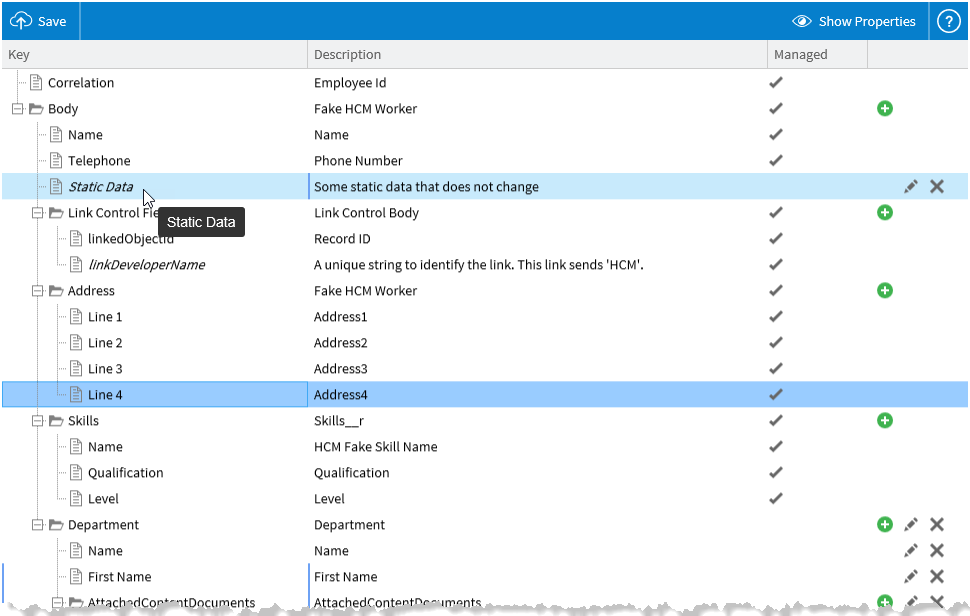Toggle the Managed checkmark for Correlation
The height and width of the screenshot is (616, 970).
click(x=775, y=83)
